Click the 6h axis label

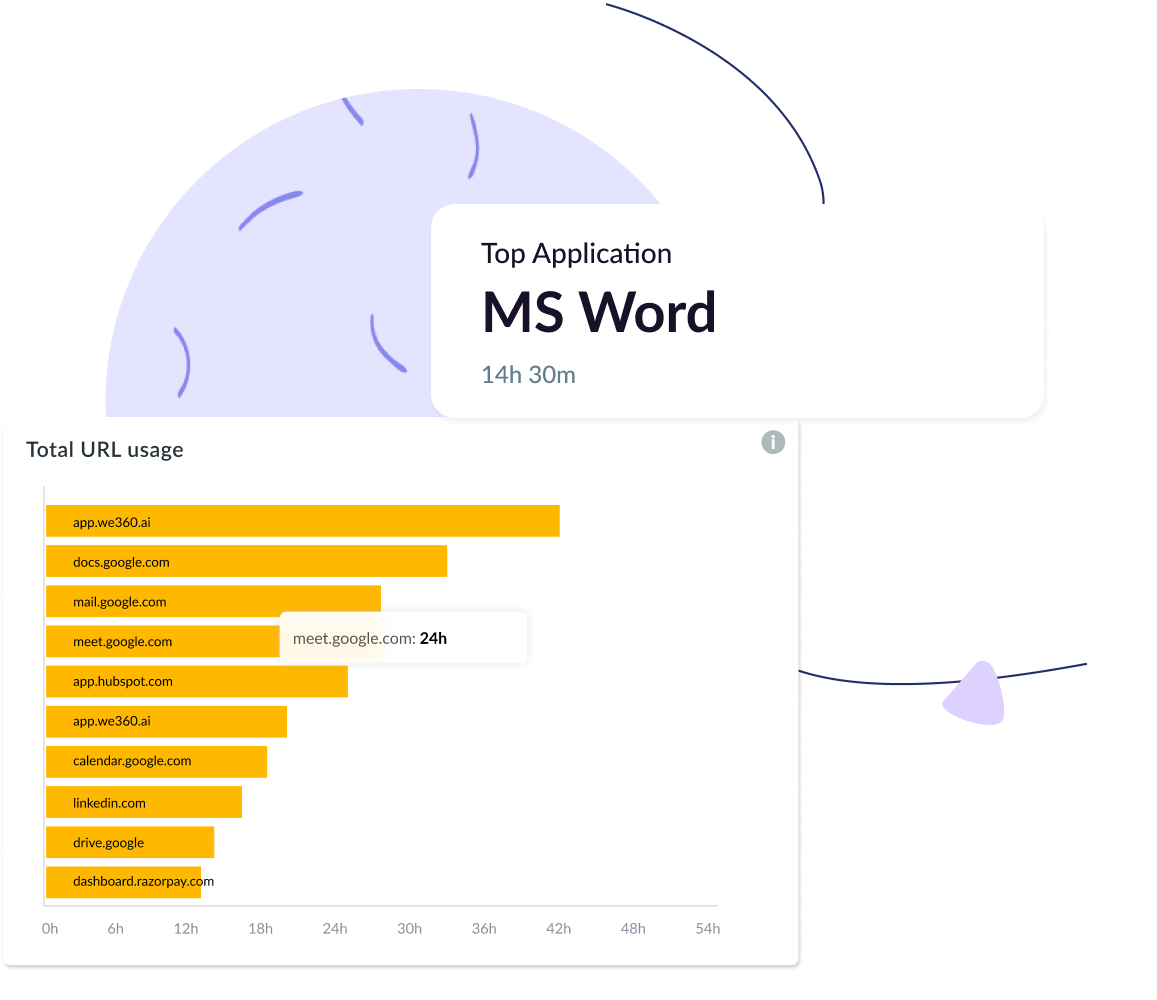116,928
